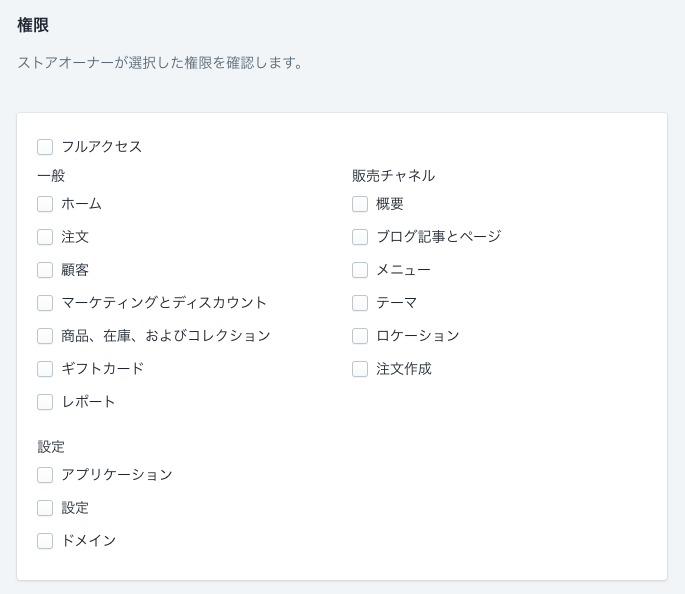Enable the ギフトカード permission

tap(45, 369)
